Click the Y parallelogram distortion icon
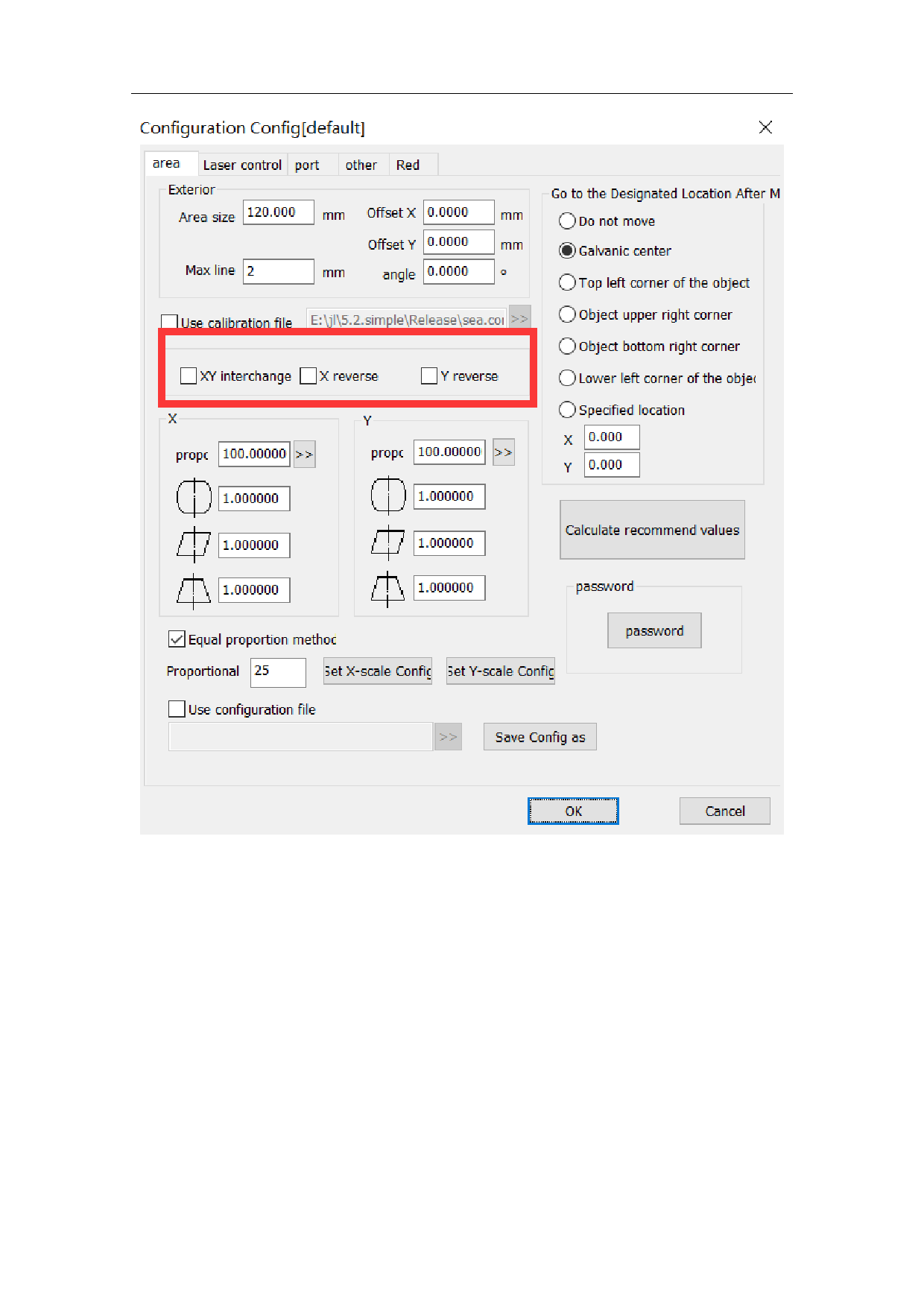Screen dimensions: 924x1307 tap(388, 542)
